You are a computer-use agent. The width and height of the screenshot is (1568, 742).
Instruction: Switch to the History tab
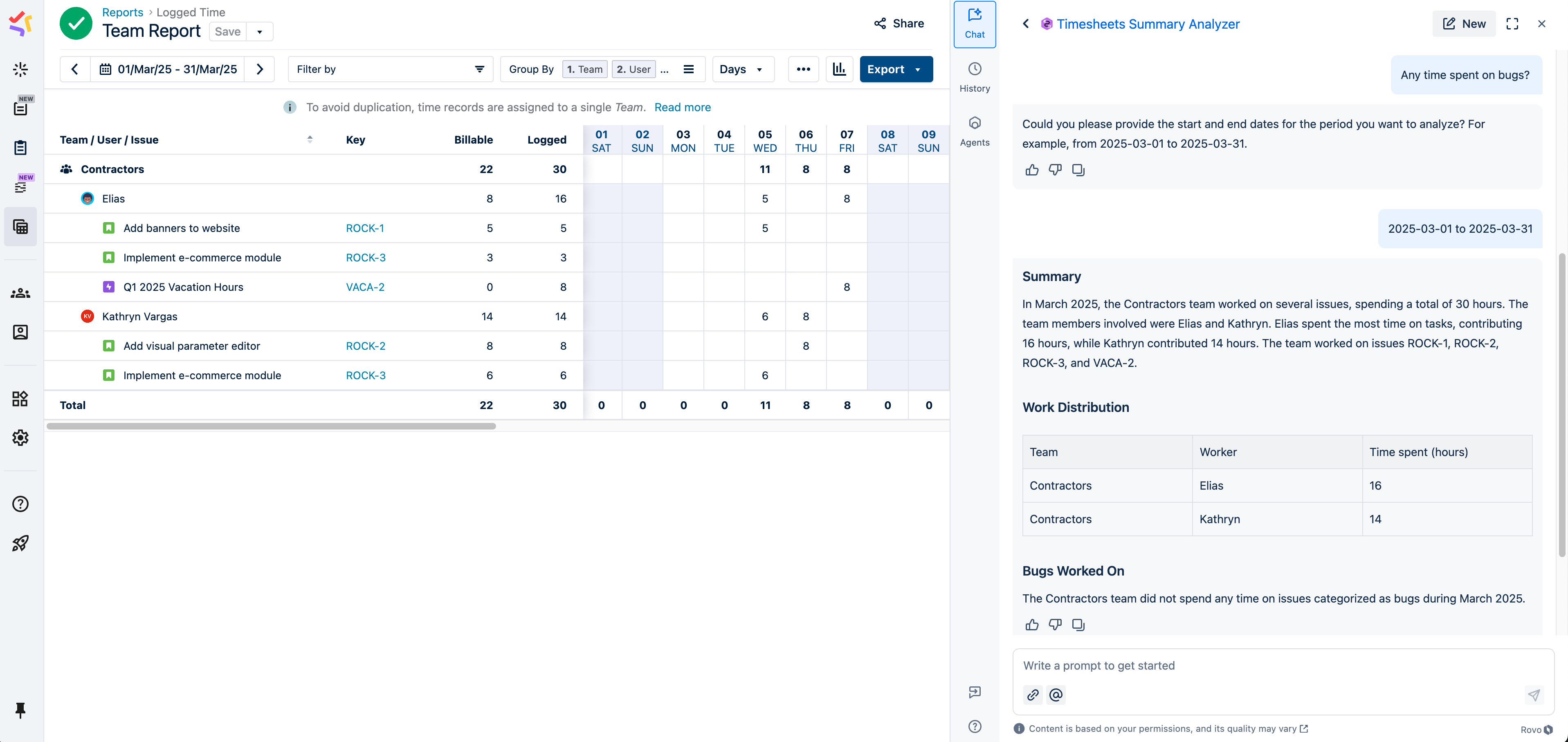coord(975,77)
